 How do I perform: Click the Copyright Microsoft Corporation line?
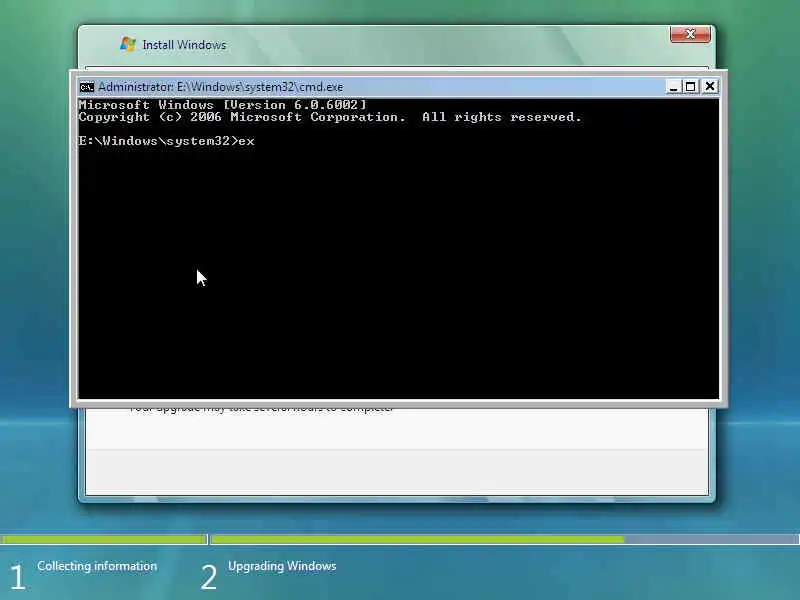coord(330,117)
